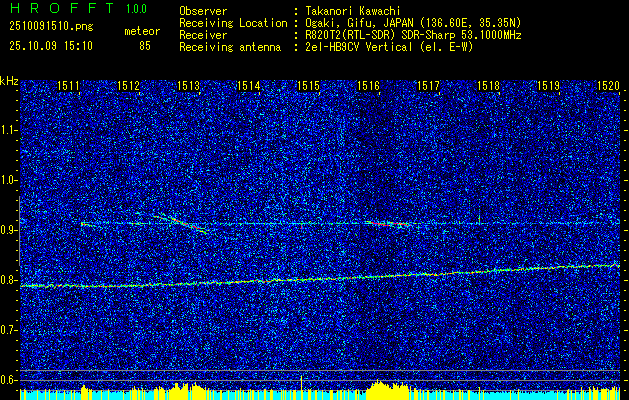Screen dimensions: 629x400
Task: Click the 1515 time marker
Action: 308,87
